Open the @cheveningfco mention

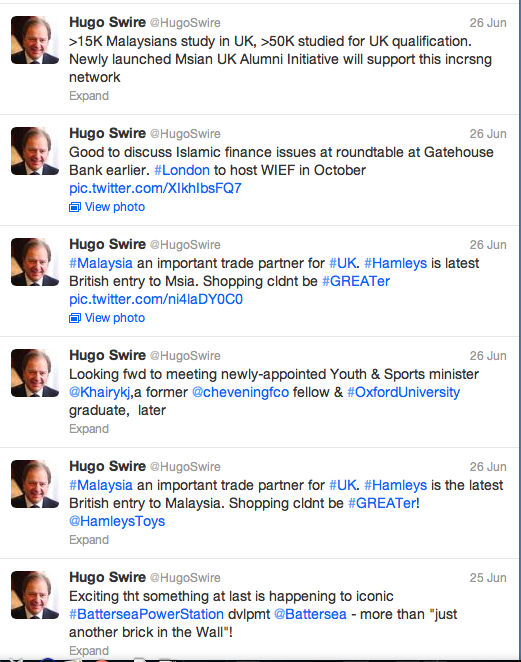pos(241,392)
